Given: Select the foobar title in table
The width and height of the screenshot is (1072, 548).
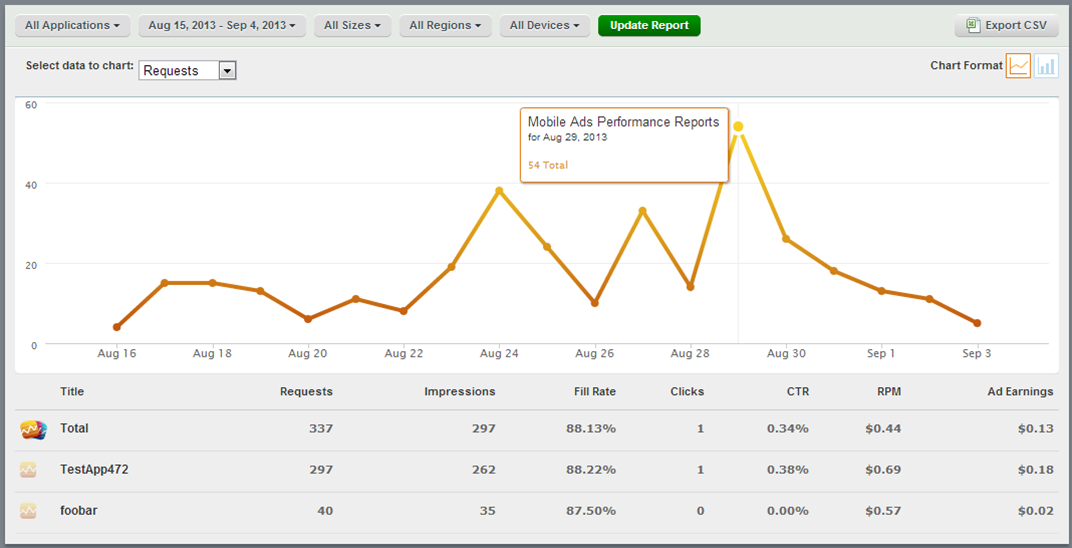Looking at the screenshot, I should coord(79,511).
